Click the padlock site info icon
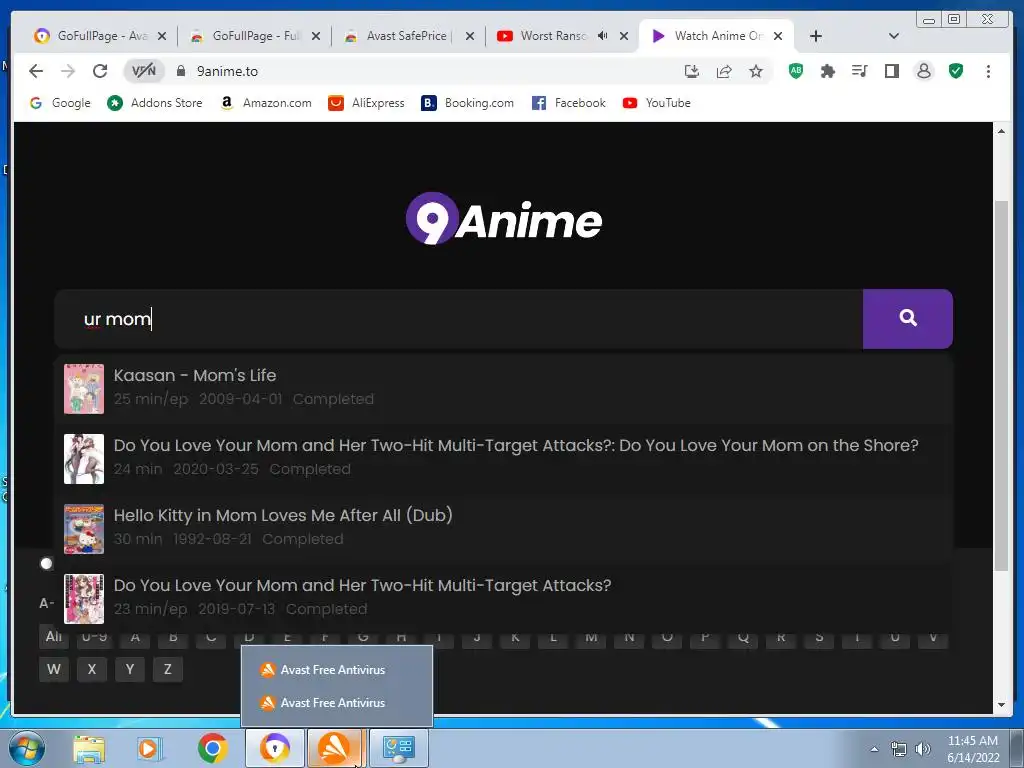Screen dimensions: 1024x768 click(x=181, y=71)
